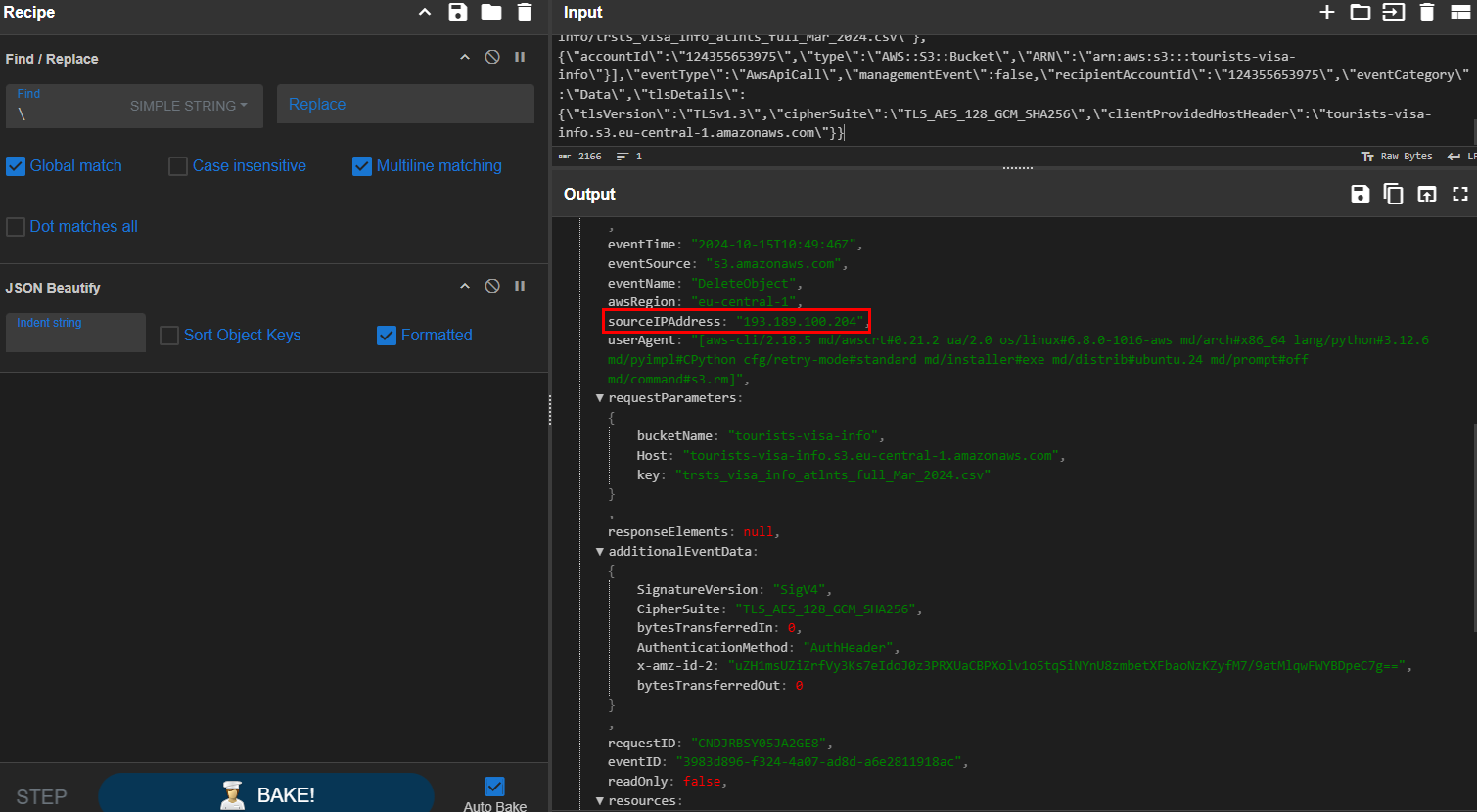
Task: Maximise the output pane
Action: (x=1459, y=194)
